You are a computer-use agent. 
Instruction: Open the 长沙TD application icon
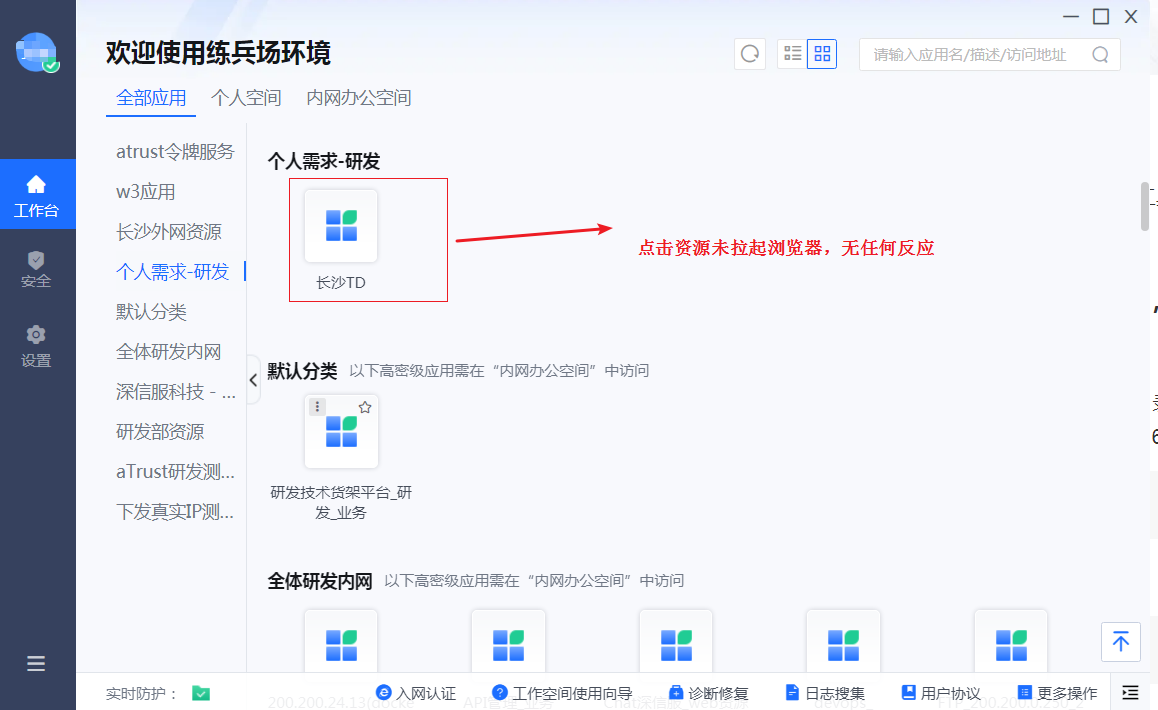pos(341,226)
